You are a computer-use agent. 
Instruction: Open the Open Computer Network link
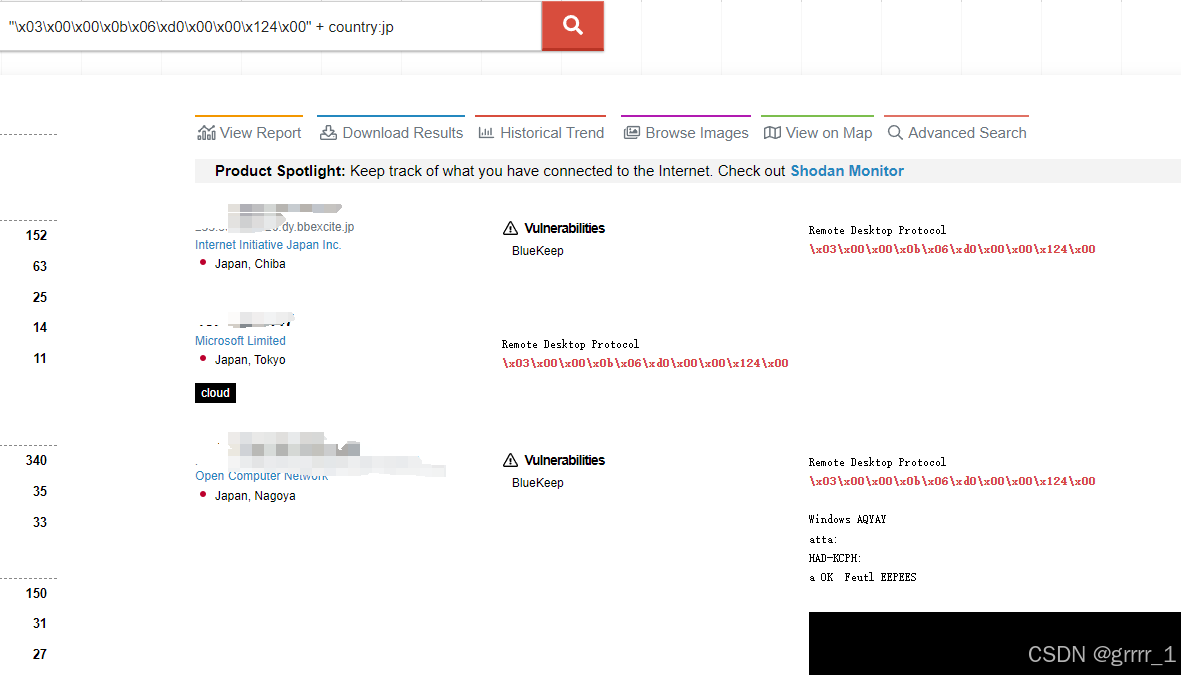coord(261,475)
